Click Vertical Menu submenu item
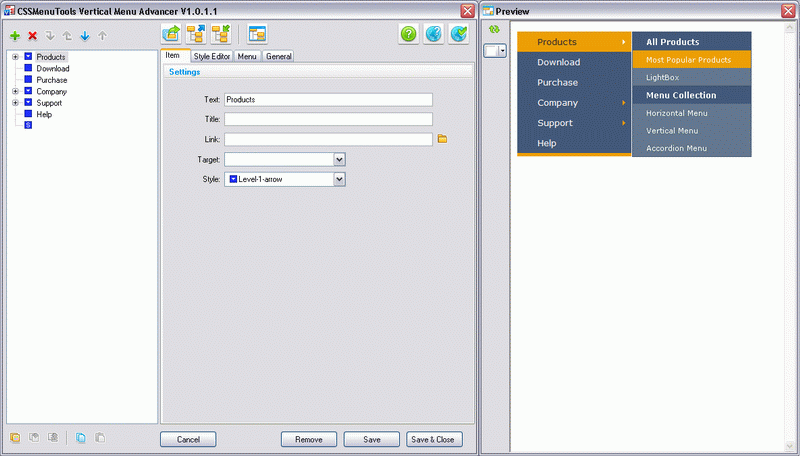Screen dimensions: 800x456 (x=692, y=131)
